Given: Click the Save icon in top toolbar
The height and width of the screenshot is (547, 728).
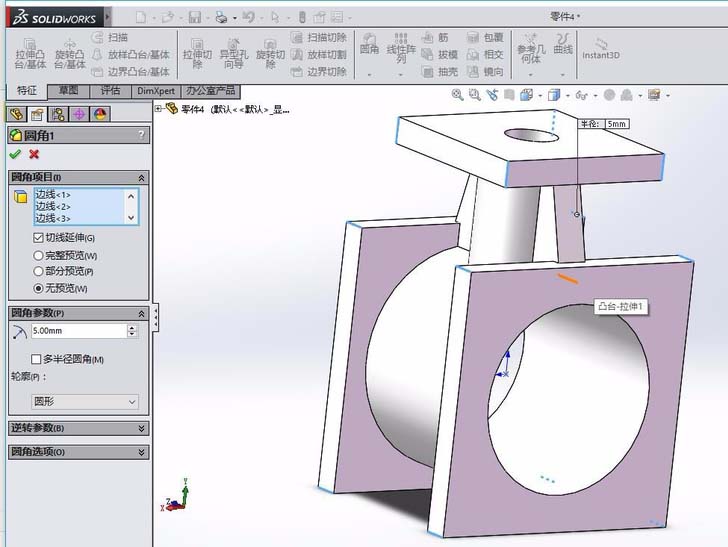Looking at the screenshot, I should pos(195,18).
